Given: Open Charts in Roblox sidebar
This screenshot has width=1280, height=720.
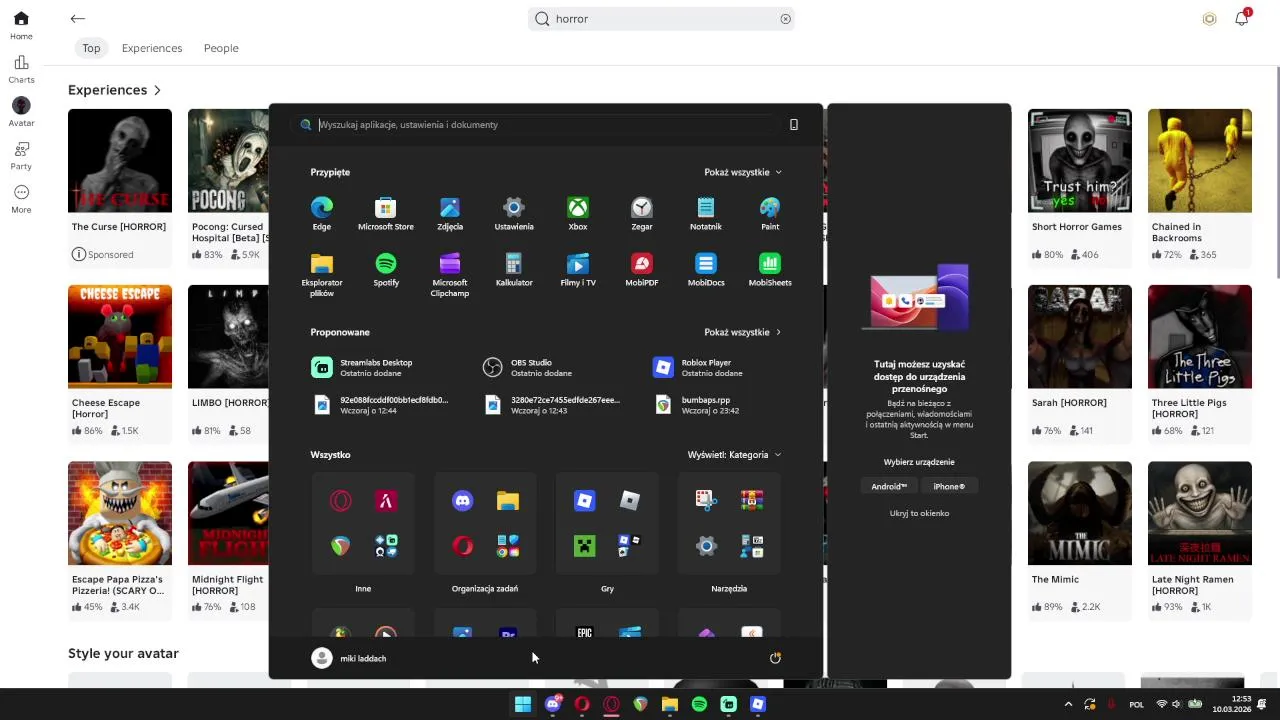Looking at the screenshot, I should [21, 69].
